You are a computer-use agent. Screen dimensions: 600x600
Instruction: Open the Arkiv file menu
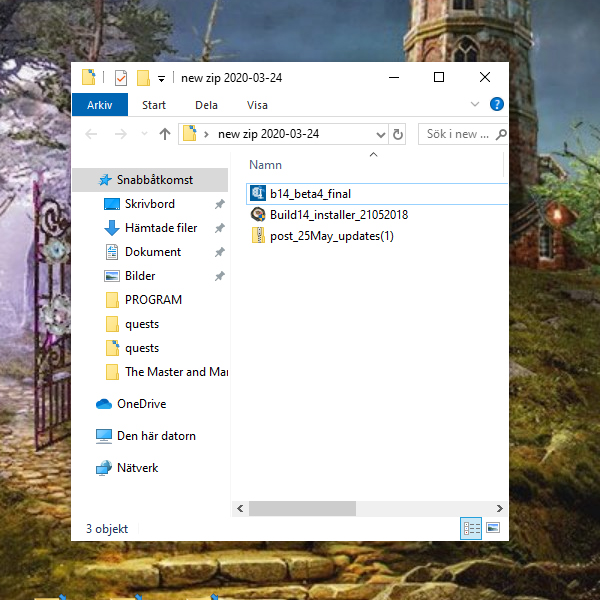[100, 105]
